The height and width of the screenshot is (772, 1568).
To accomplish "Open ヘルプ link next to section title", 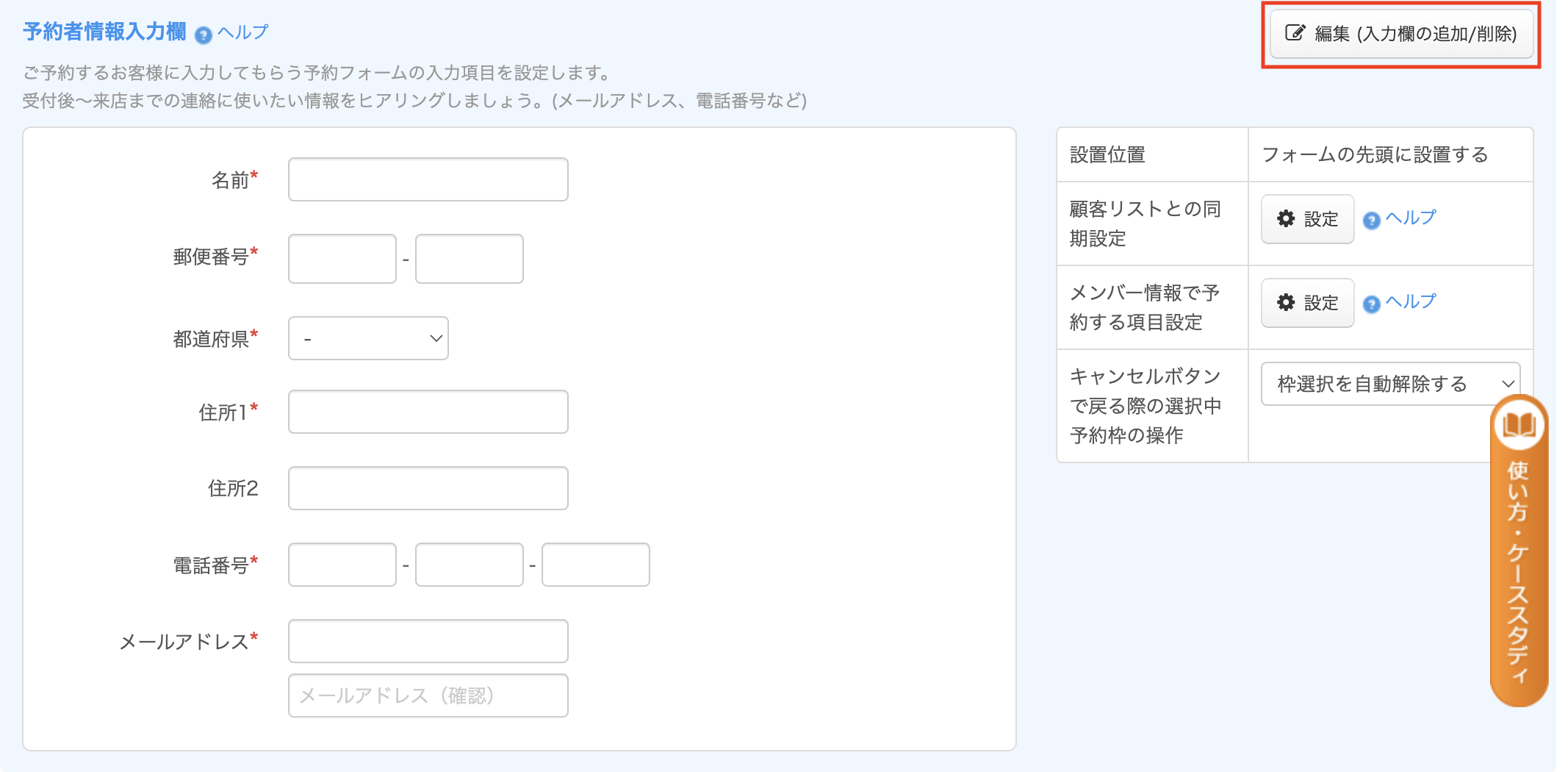I will [243, 32].
